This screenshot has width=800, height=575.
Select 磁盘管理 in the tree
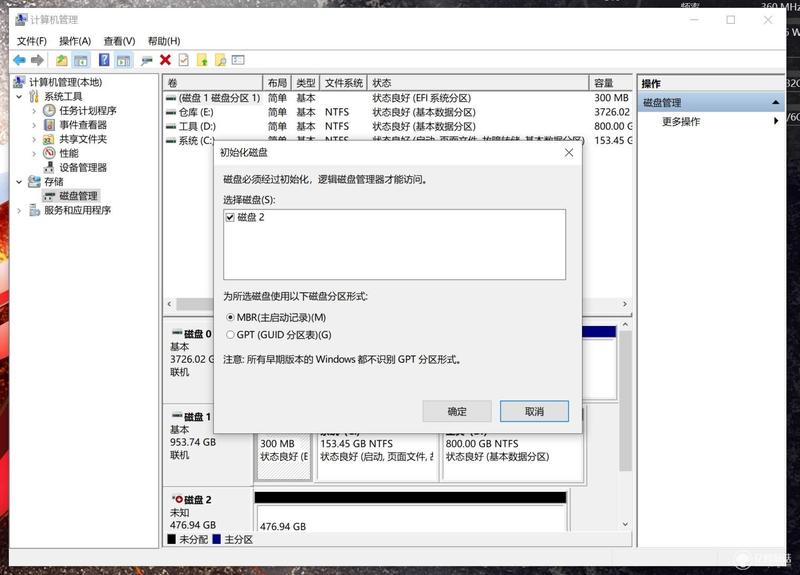coord(78,196)
